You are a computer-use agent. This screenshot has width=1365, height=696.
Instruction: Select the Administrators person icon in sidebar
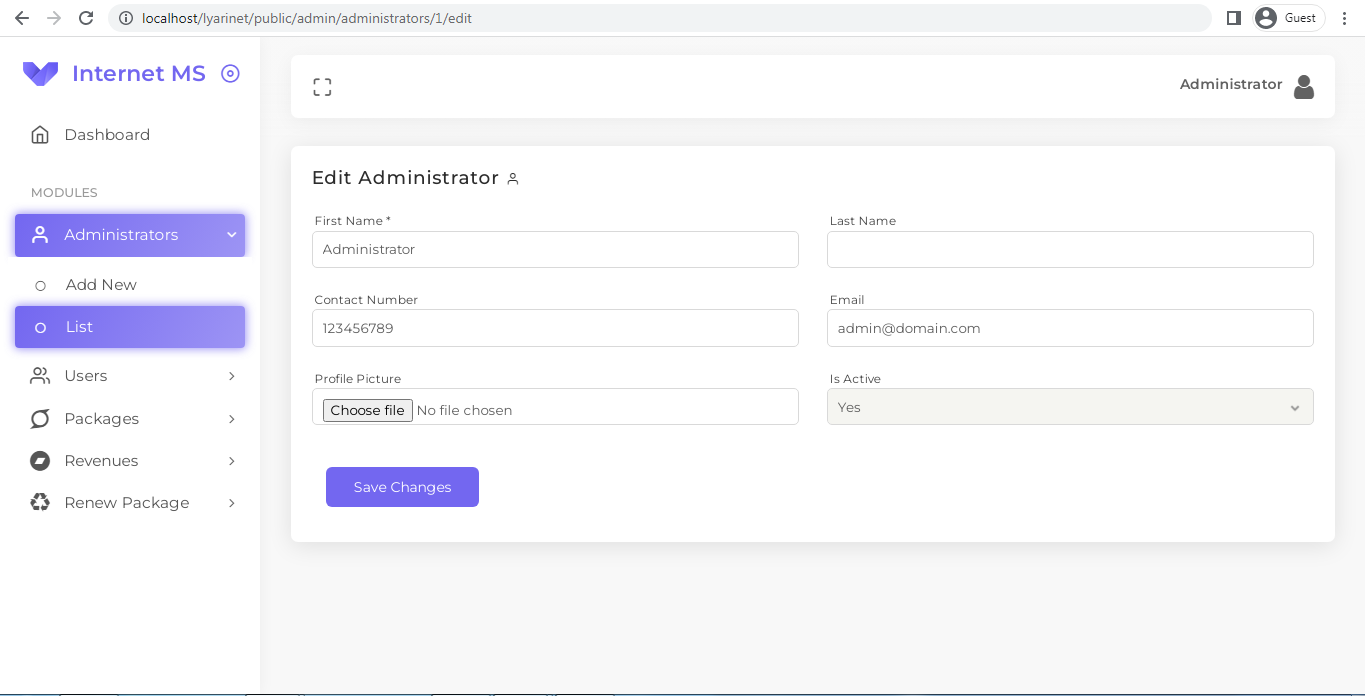click(40, 234)
